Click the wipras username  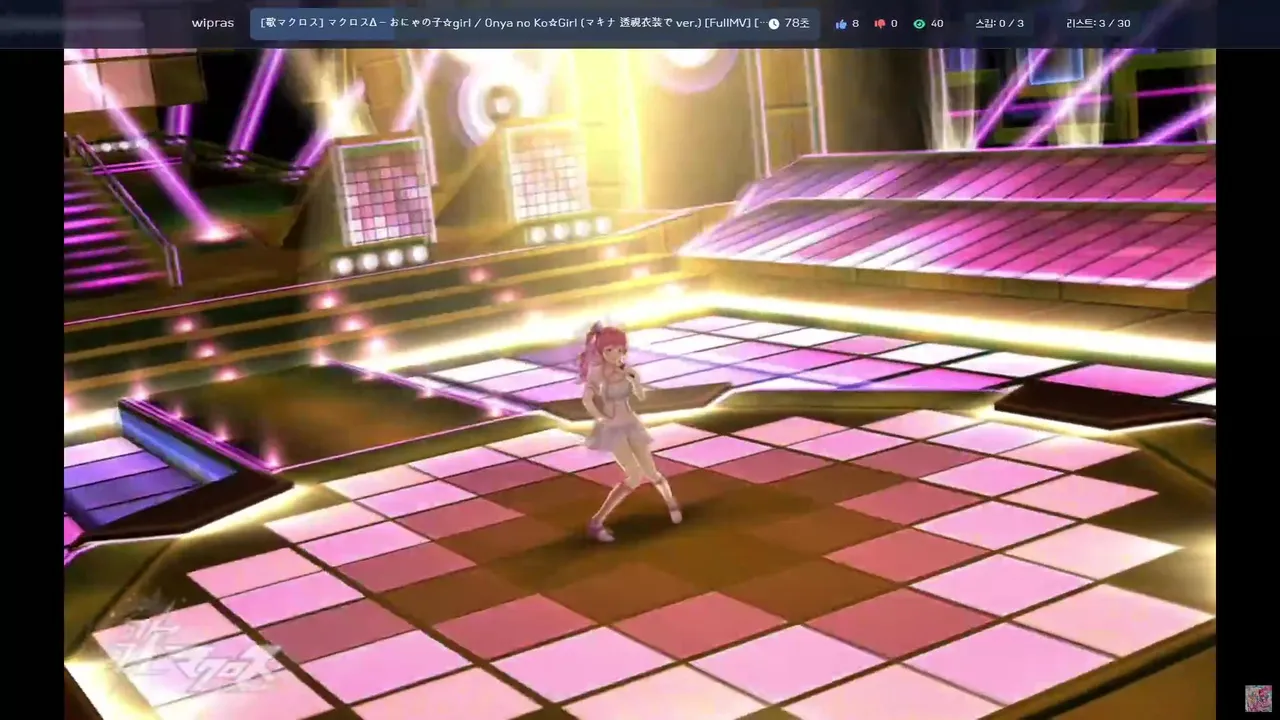[x=213, y=23]
